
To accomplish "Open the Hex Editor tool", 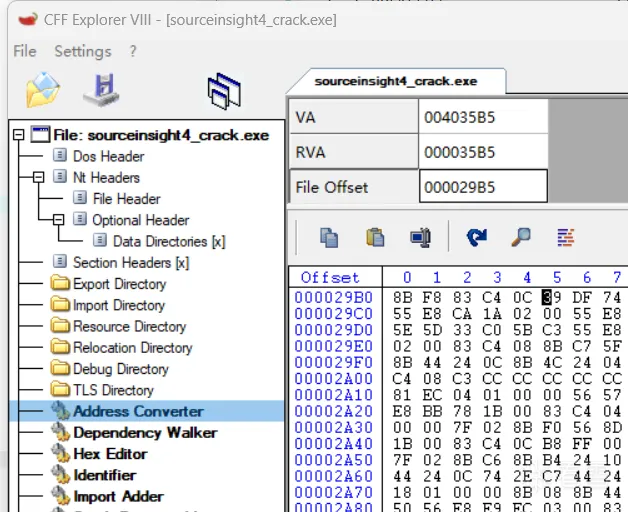I will point(110,454).
